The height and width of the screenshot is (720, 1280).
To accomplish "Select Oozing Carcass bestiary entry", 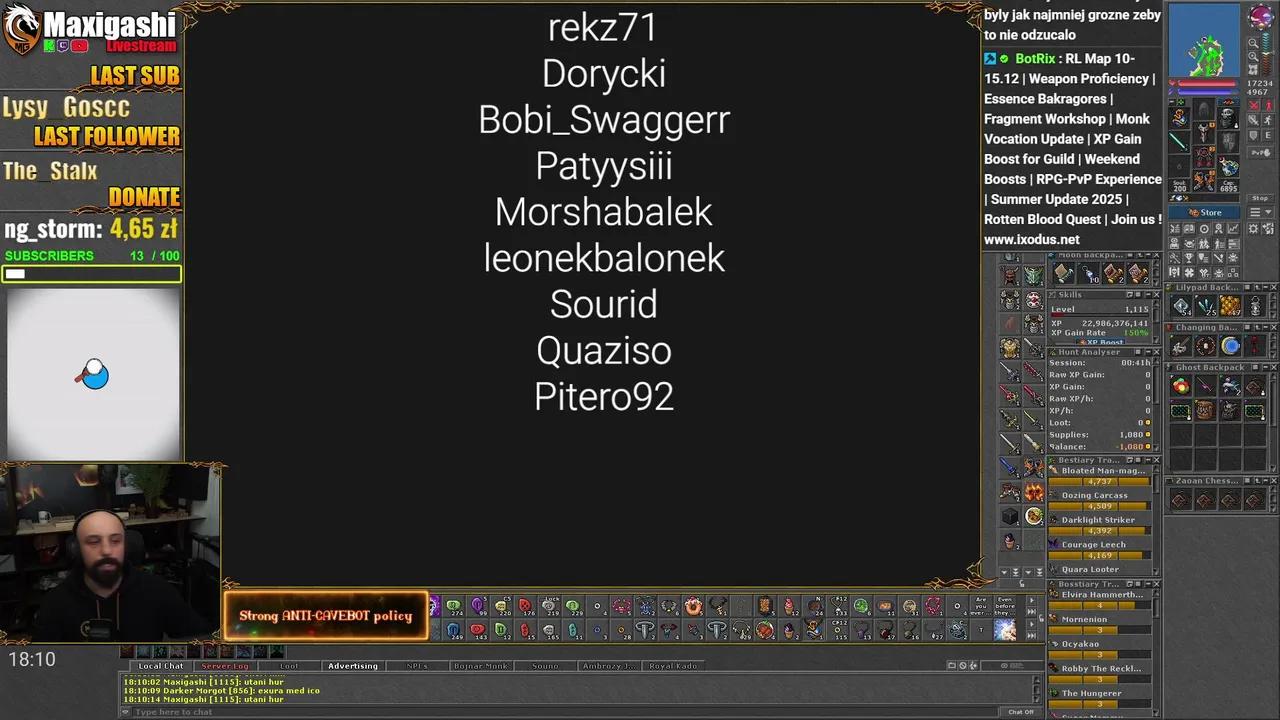I will pos(1100,500).
